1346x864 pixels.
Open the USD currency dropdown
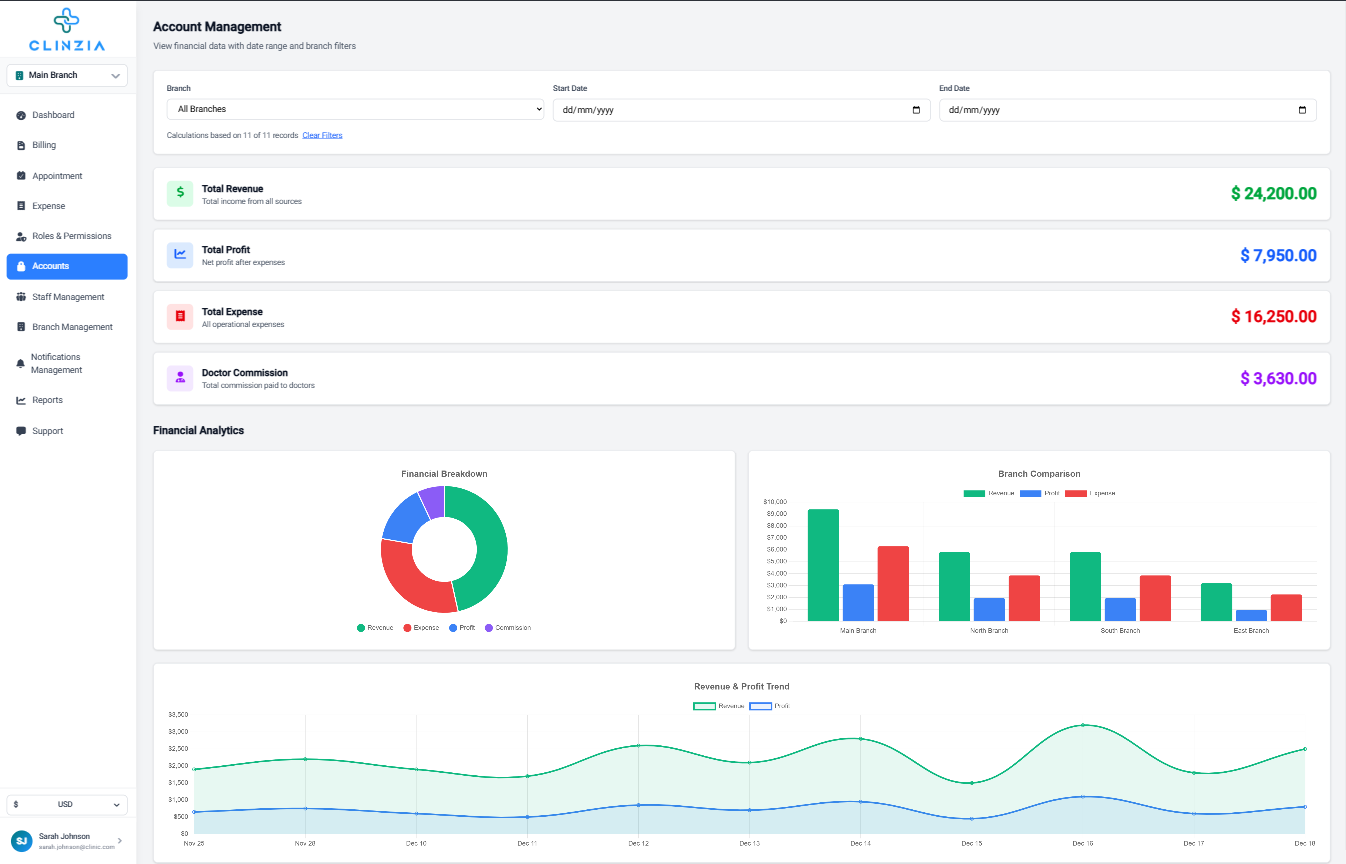click(67, 804)
